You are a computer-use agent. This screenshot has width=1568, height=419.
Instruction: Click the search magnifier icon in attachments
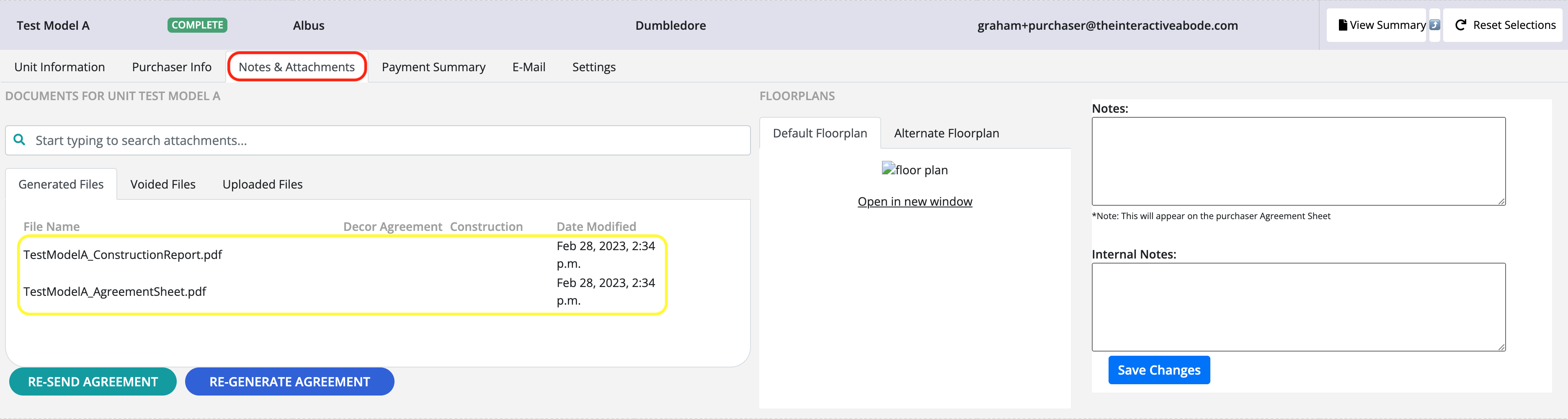pos(20,140)
